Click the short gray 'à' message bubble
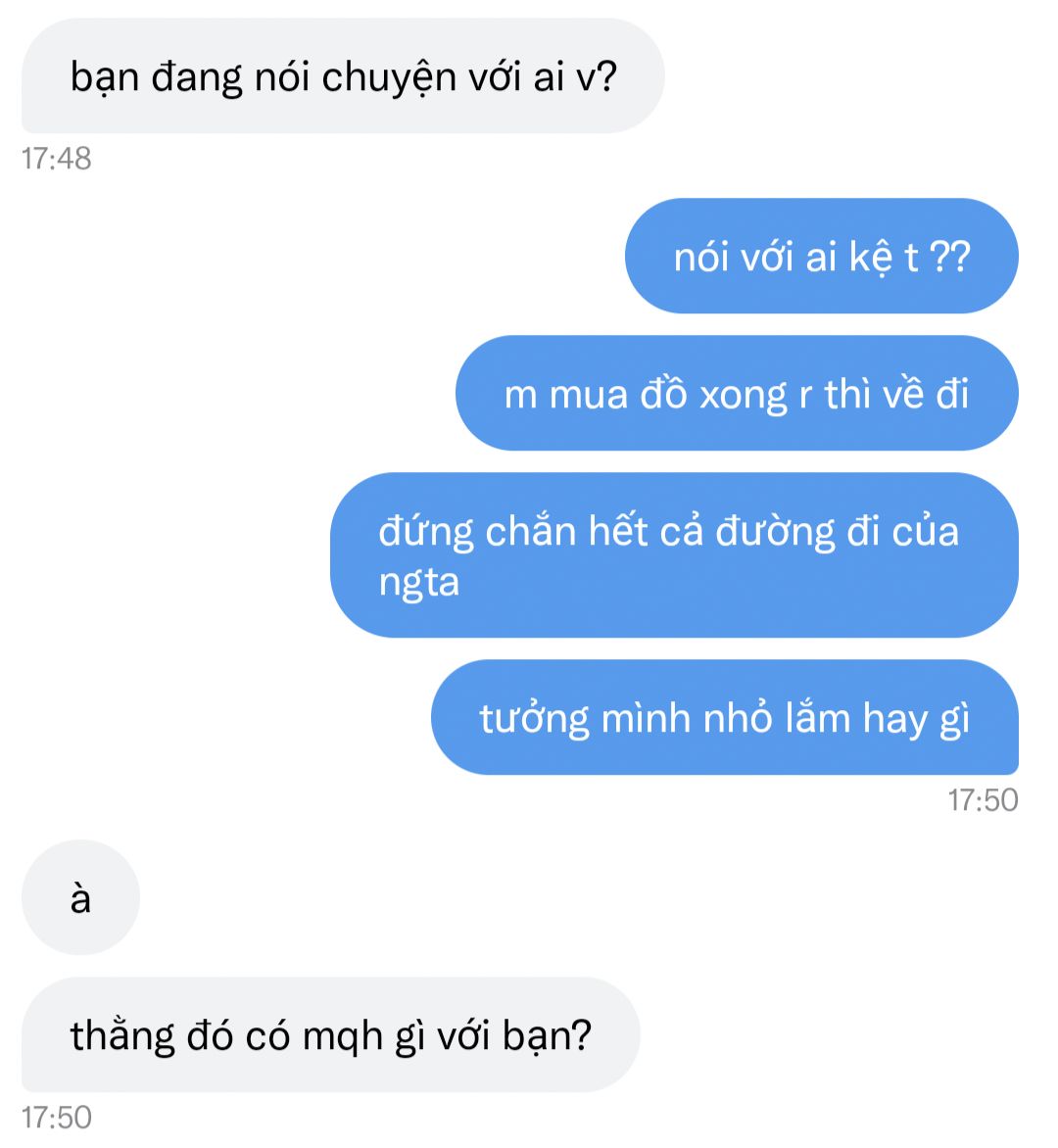The height and width of the screenshot is (1148, 1058). [x=80, y=897]
